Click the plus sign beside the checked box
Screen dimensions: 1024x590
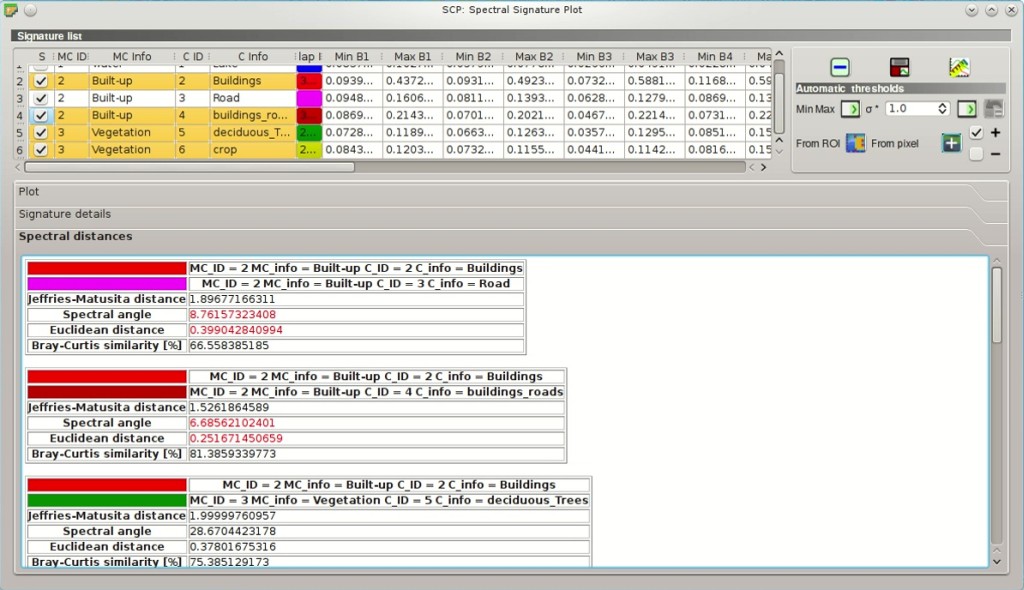[x=995, y=133]
